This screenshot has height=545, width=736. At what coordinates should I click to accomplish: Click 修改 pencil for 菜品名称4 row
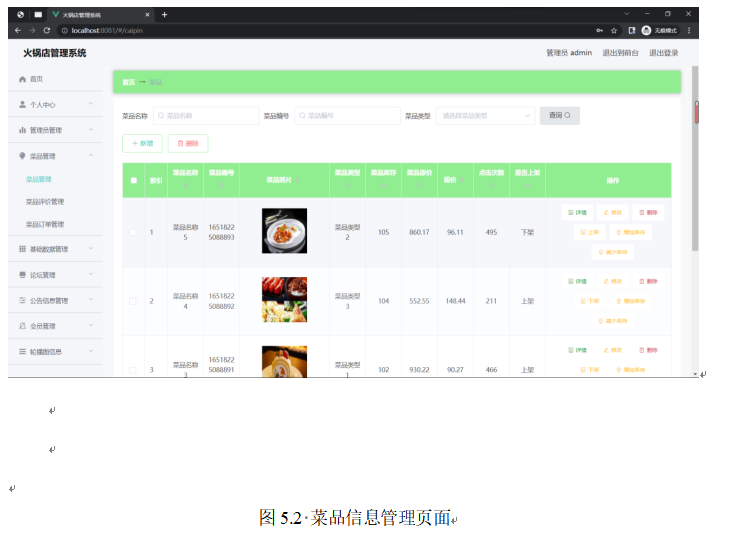tap(613, 281)
